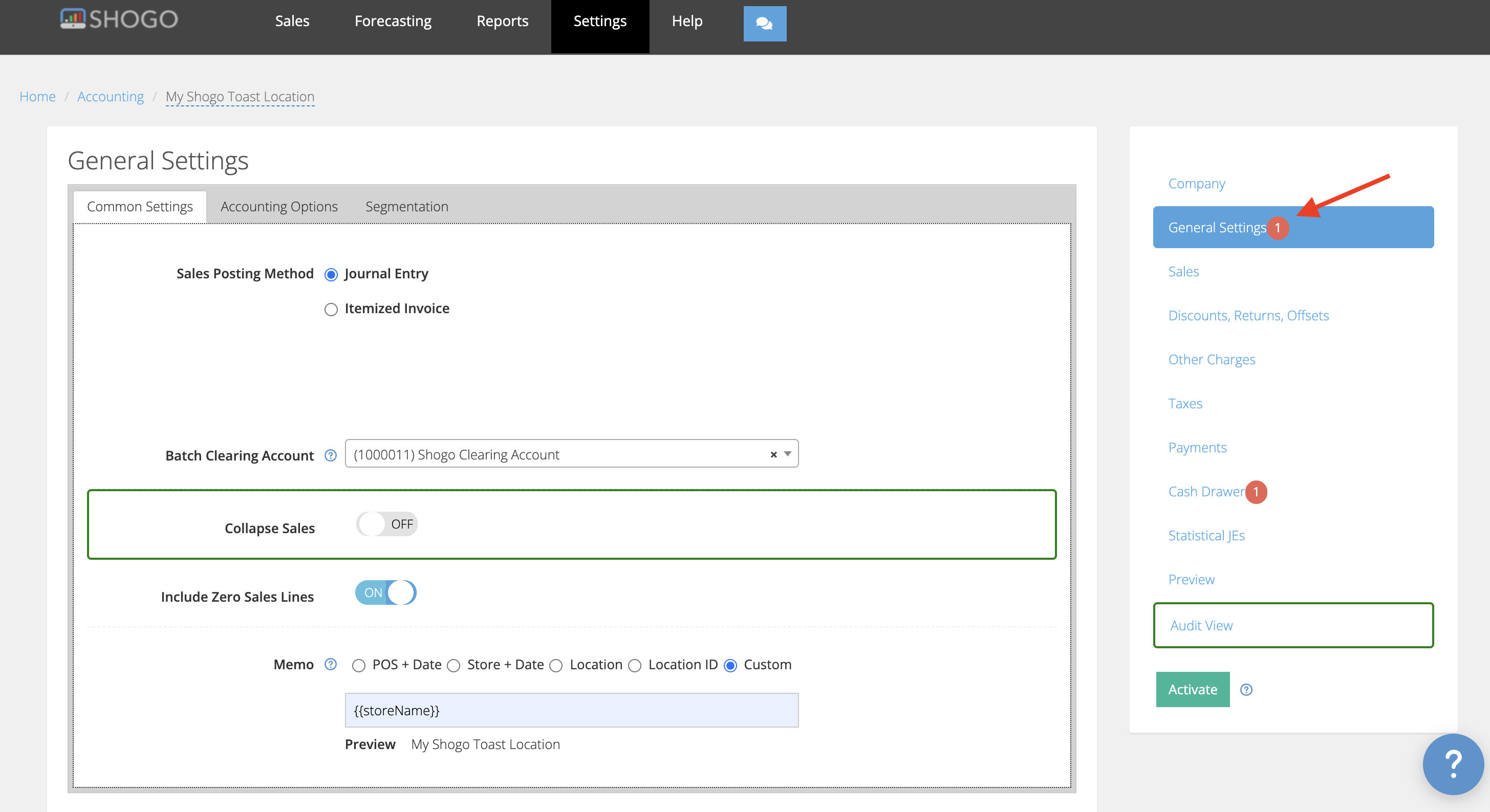Navigate to Accounting breadcrumb link
This screenshot has width=1490, height=812.
point(111,96)
